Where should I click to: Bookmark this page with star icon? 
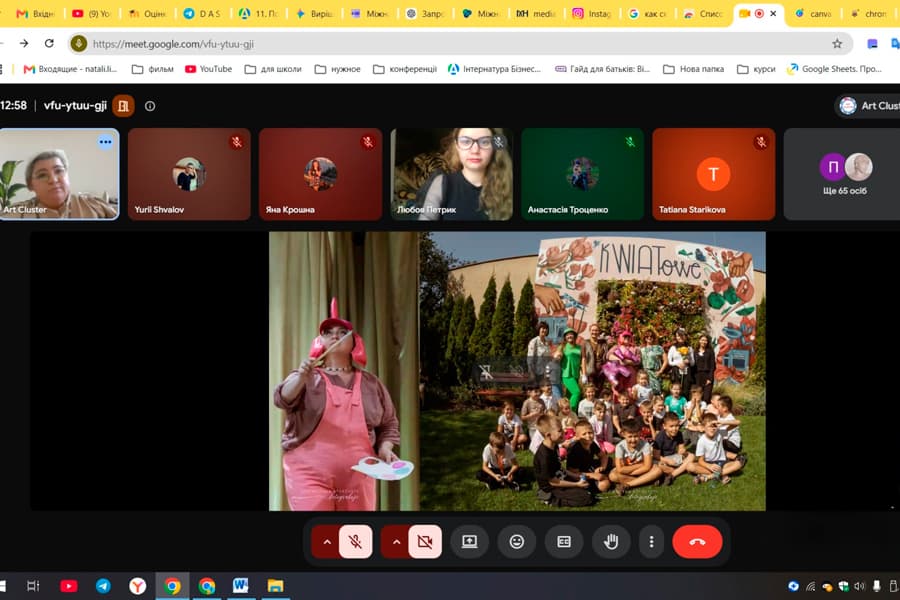tap(837, 44)
